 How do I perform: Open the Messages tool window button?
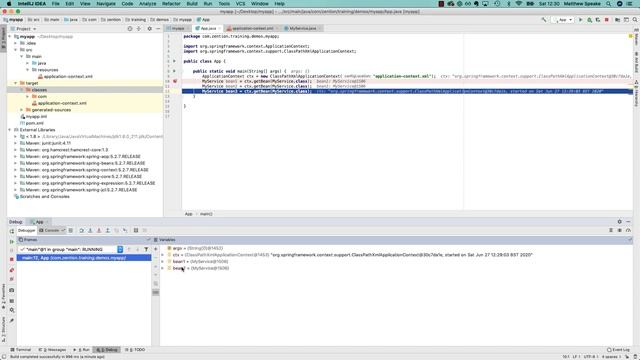[52, 350]
